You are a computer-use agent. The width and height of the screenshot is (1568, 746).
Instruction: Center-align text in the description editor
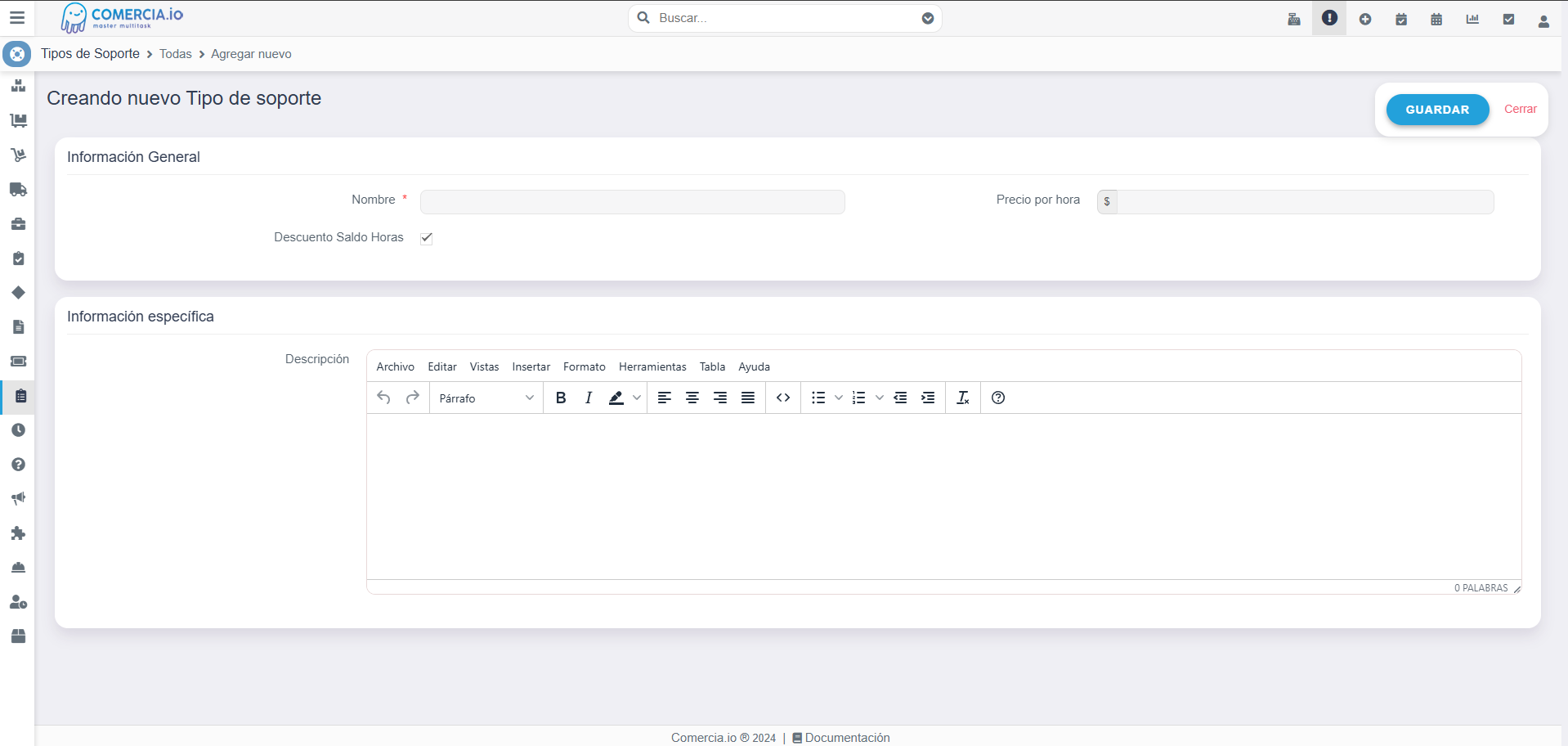tap(692, 398)
